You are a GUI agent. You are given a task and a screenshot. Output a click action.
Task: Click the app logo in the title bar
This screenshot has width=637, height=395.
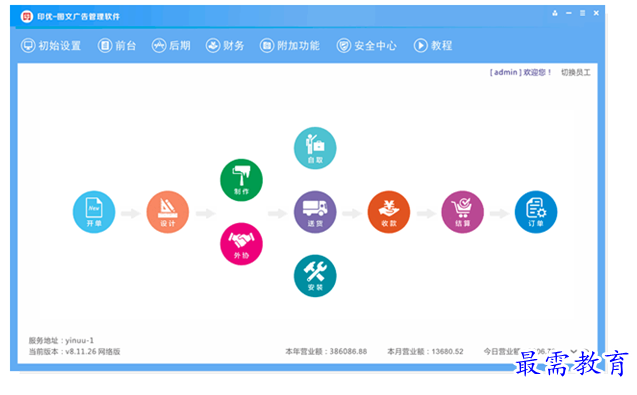tap(27, 16)
